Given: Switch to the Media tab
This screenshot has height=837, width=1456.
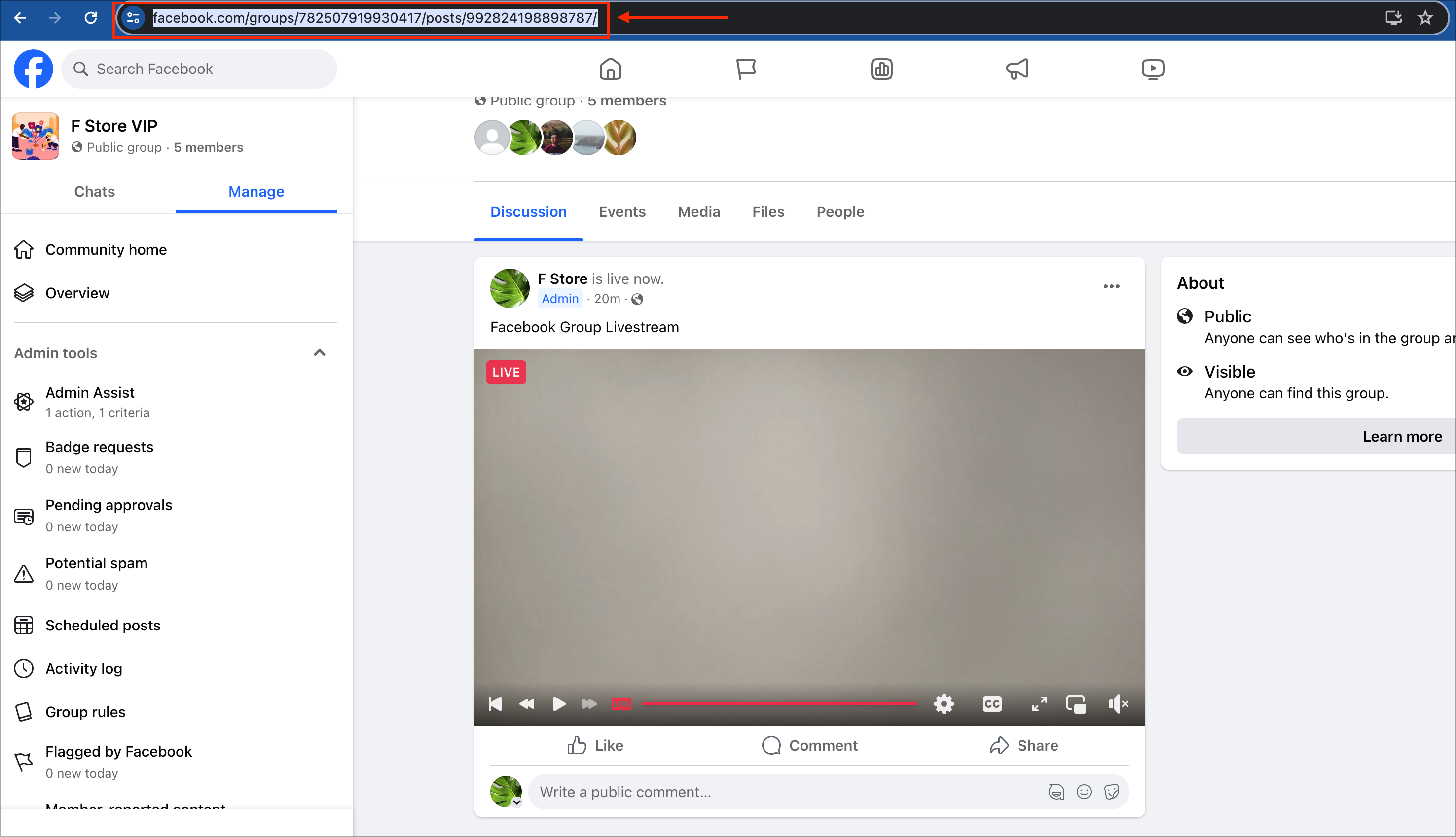Looking at the screenshot, I should click(698, 211).
